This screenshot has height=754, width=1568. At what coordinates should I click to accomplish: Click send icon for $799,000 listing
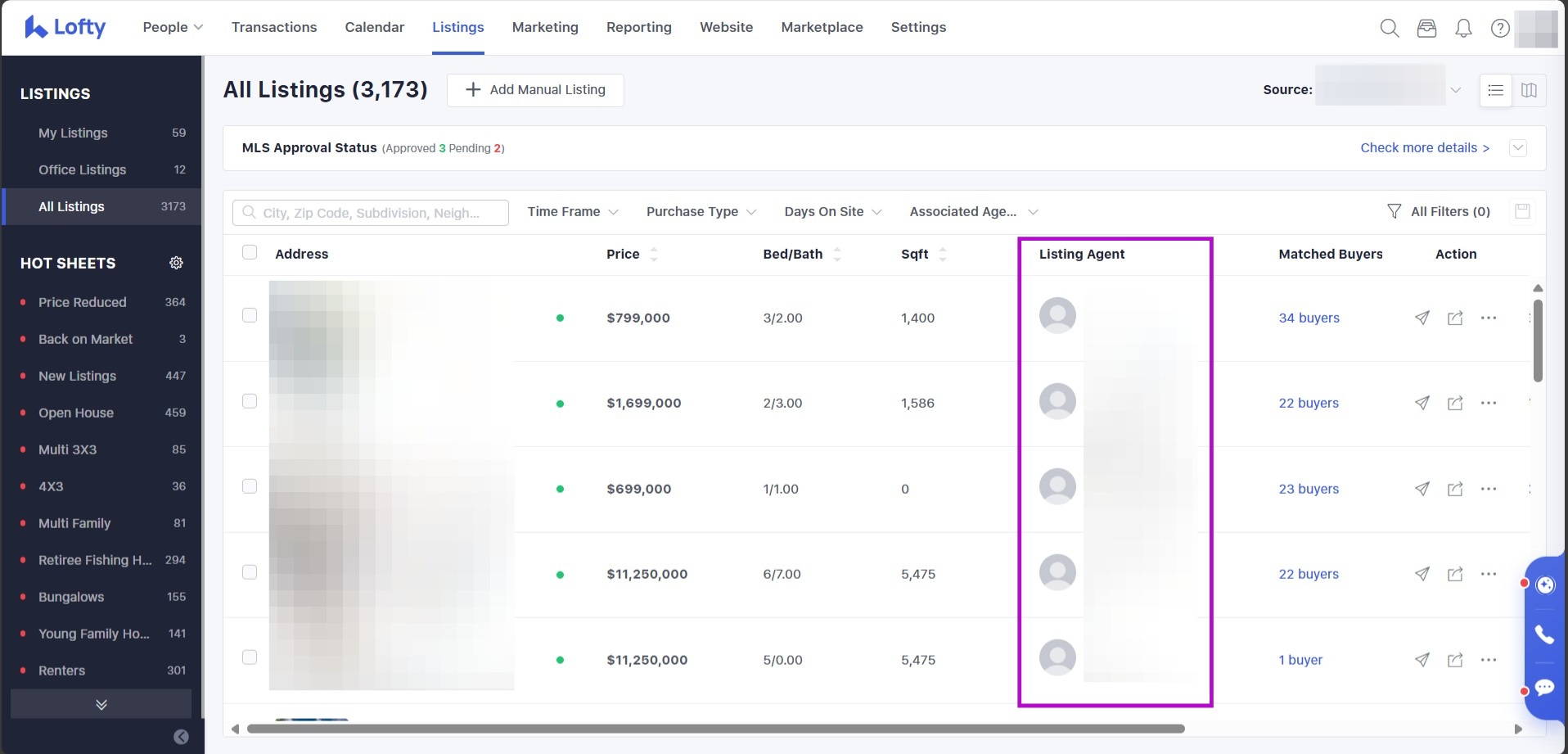(1422, 318)
